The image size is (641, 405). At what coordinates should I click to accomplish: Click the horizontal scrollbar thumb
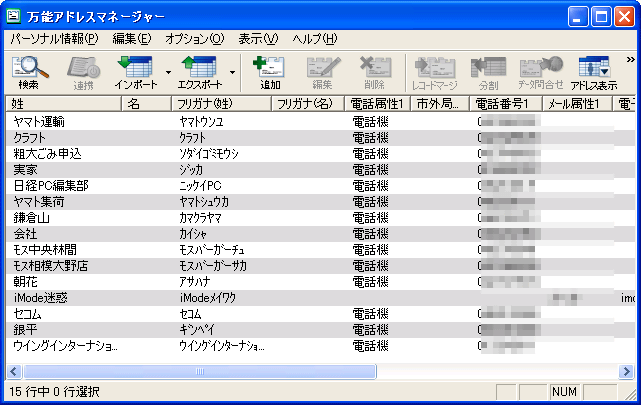[x=199, y=371]
